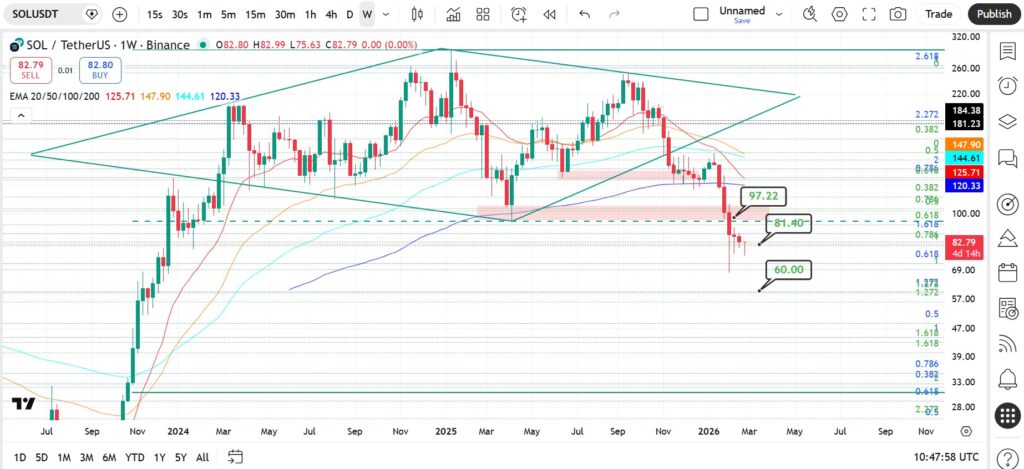Open the Chats sidebar panel

1007,158
